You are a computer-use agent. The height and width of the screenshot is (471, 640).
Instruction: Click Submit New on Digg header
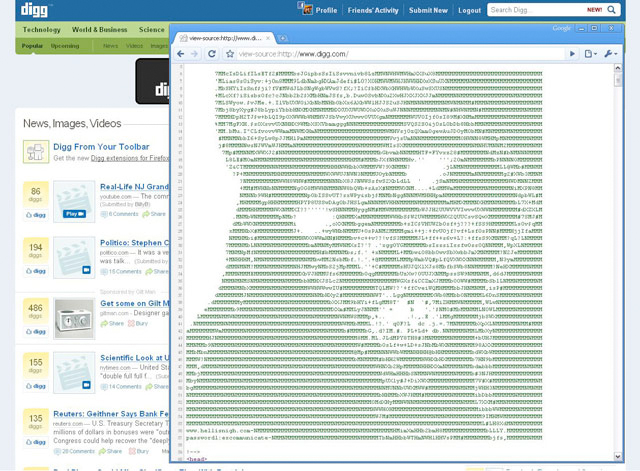tap(428, 10)
